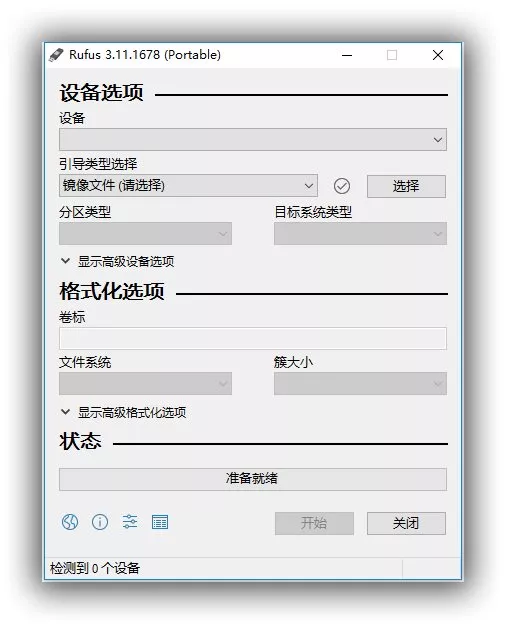Open application settings sliders icon

(130, 522)
